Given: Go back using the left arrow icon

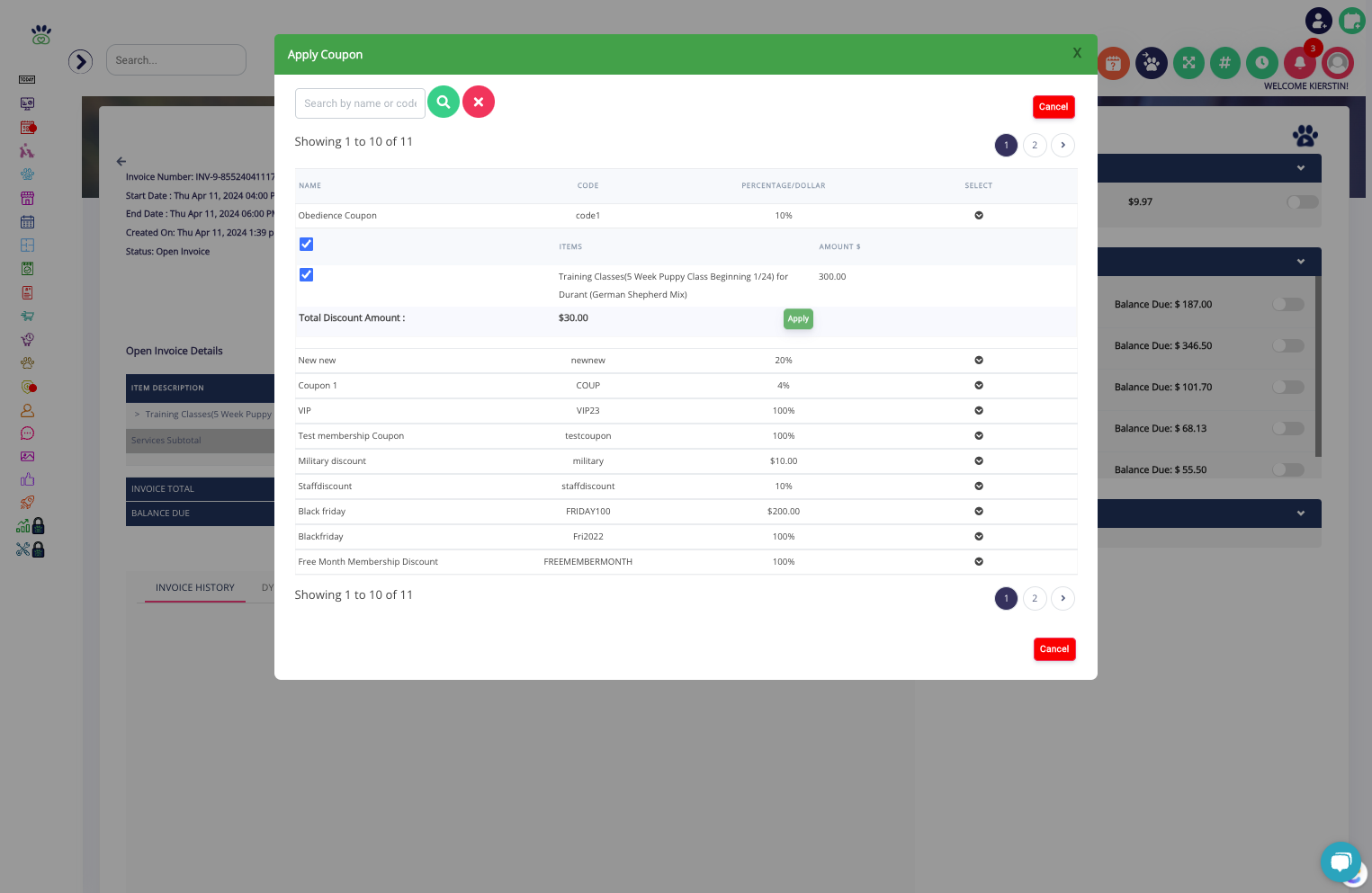Looking at the screenshot, I should [121, 162].
